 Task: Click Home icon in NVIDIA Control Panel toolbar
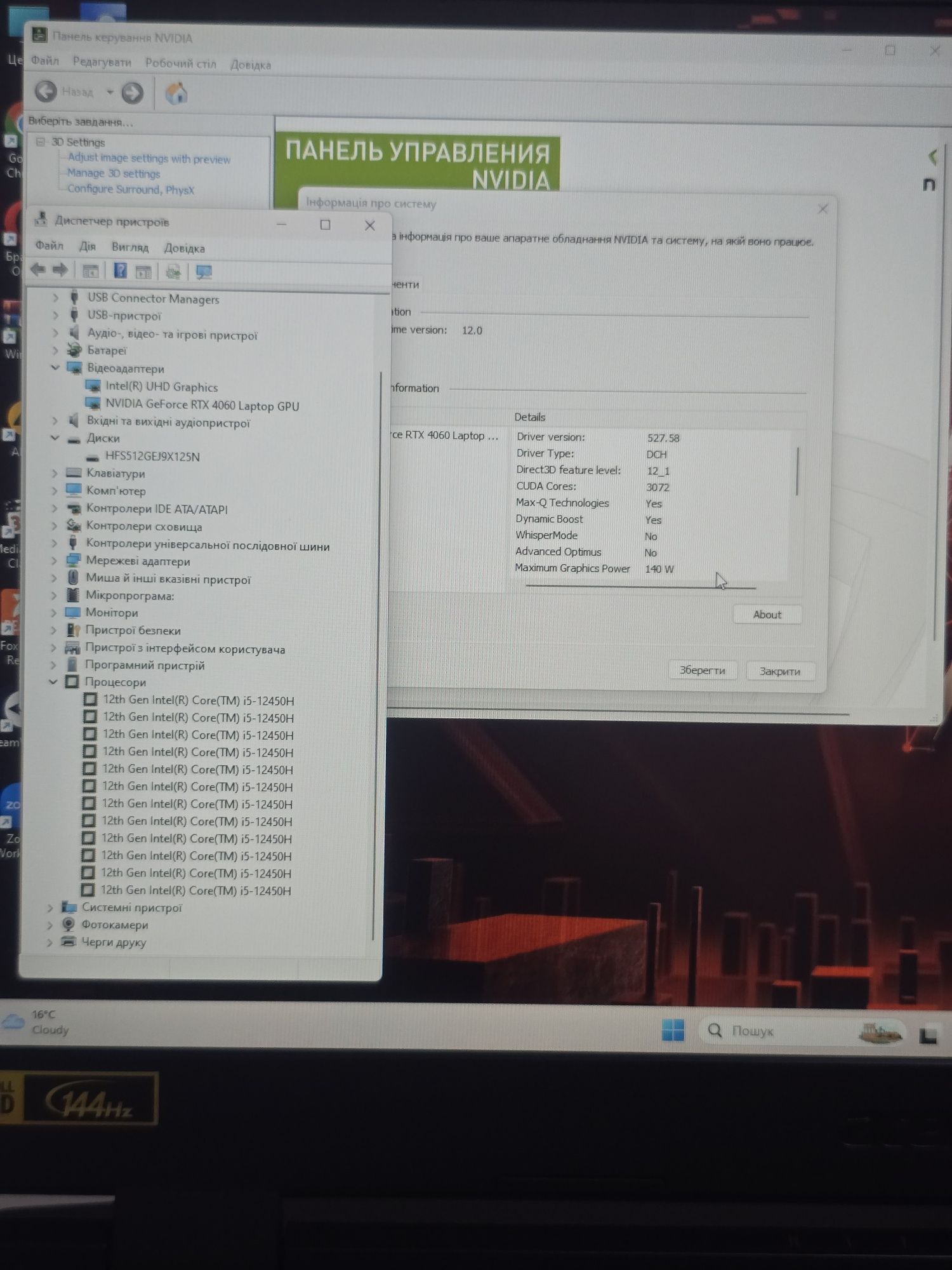(x=176, y=93)
